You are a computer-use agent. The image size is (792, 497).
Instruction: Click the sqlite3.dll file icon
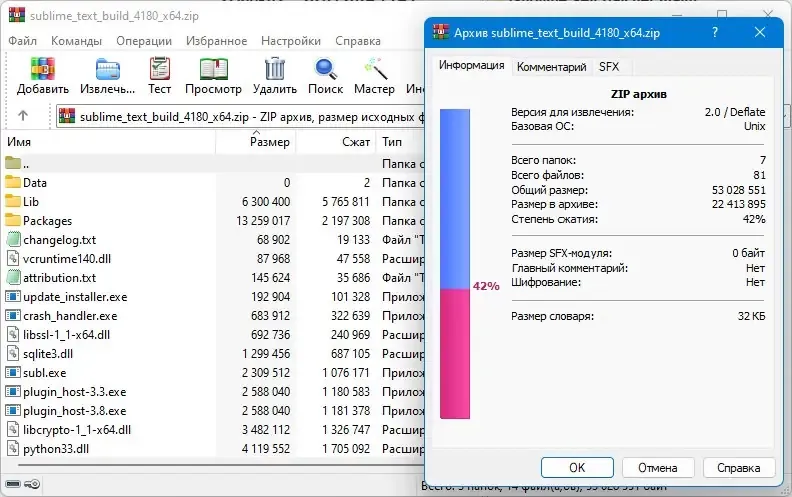(x=13, y=354)
